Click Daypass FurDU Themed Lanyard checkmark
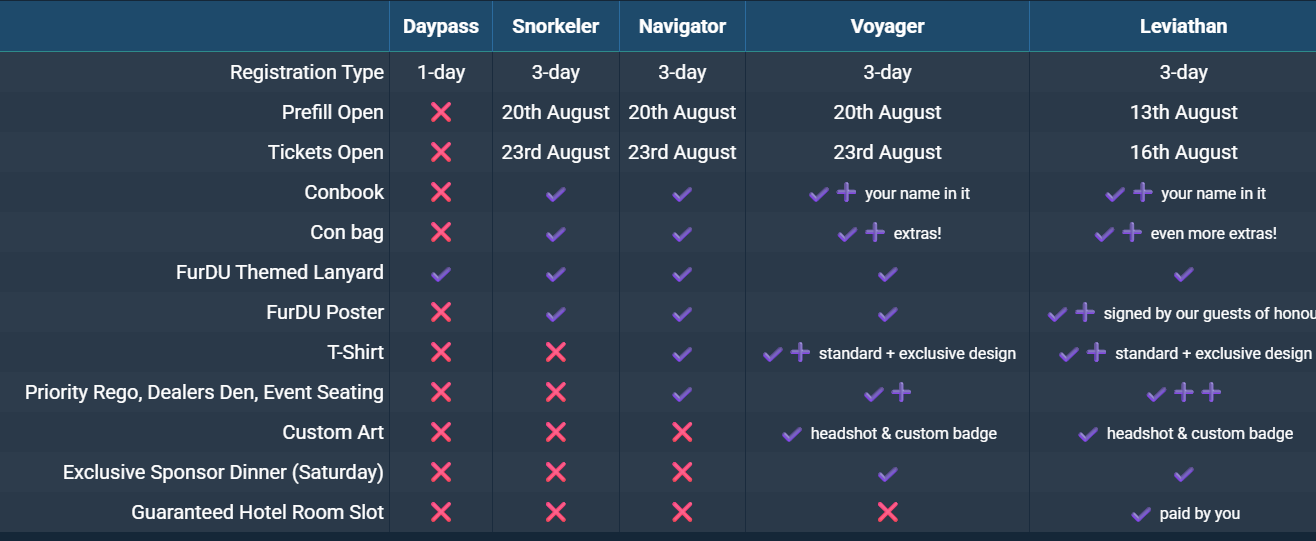 441,273
